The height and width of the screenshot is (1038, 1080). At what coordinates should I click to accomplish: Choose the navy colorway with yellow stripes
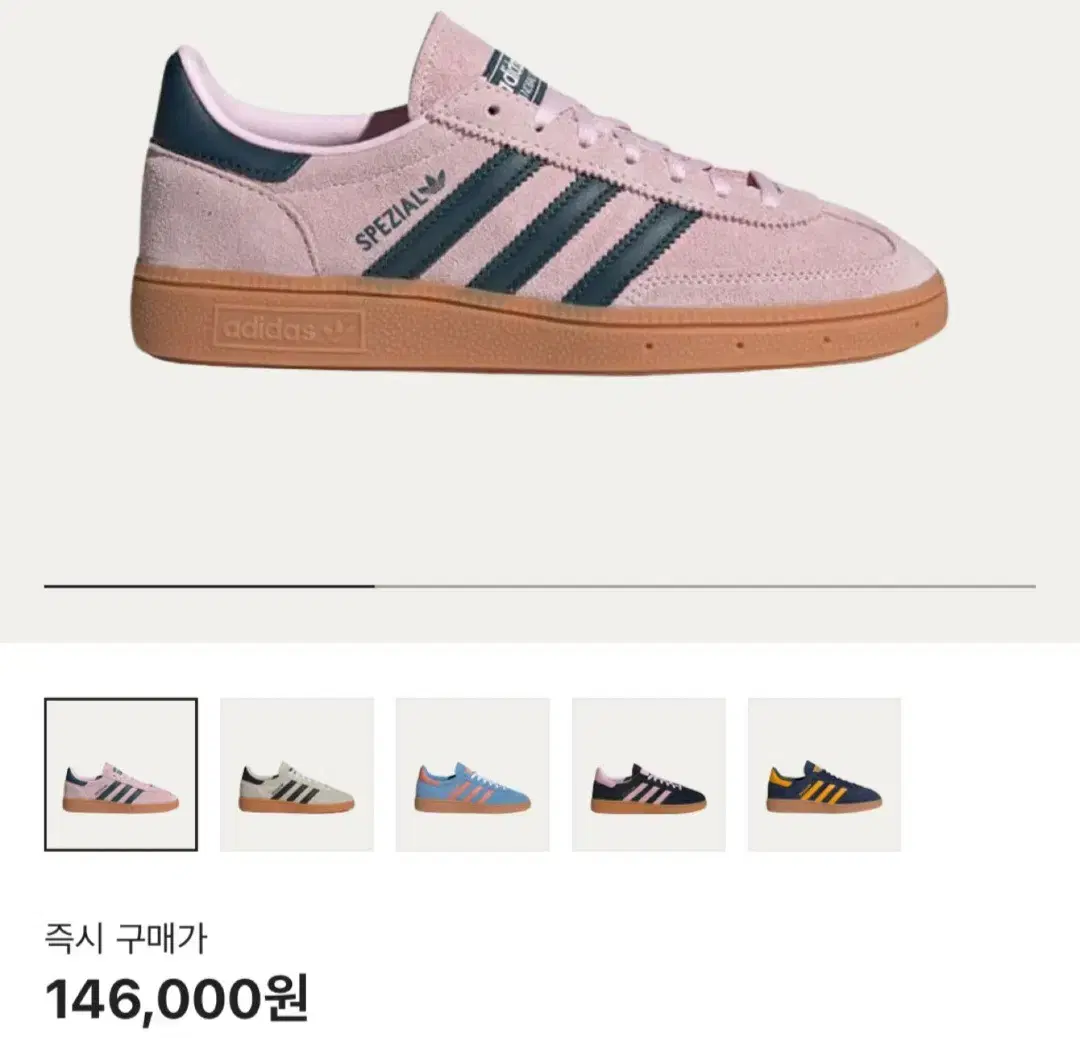[x=824, y=774]
